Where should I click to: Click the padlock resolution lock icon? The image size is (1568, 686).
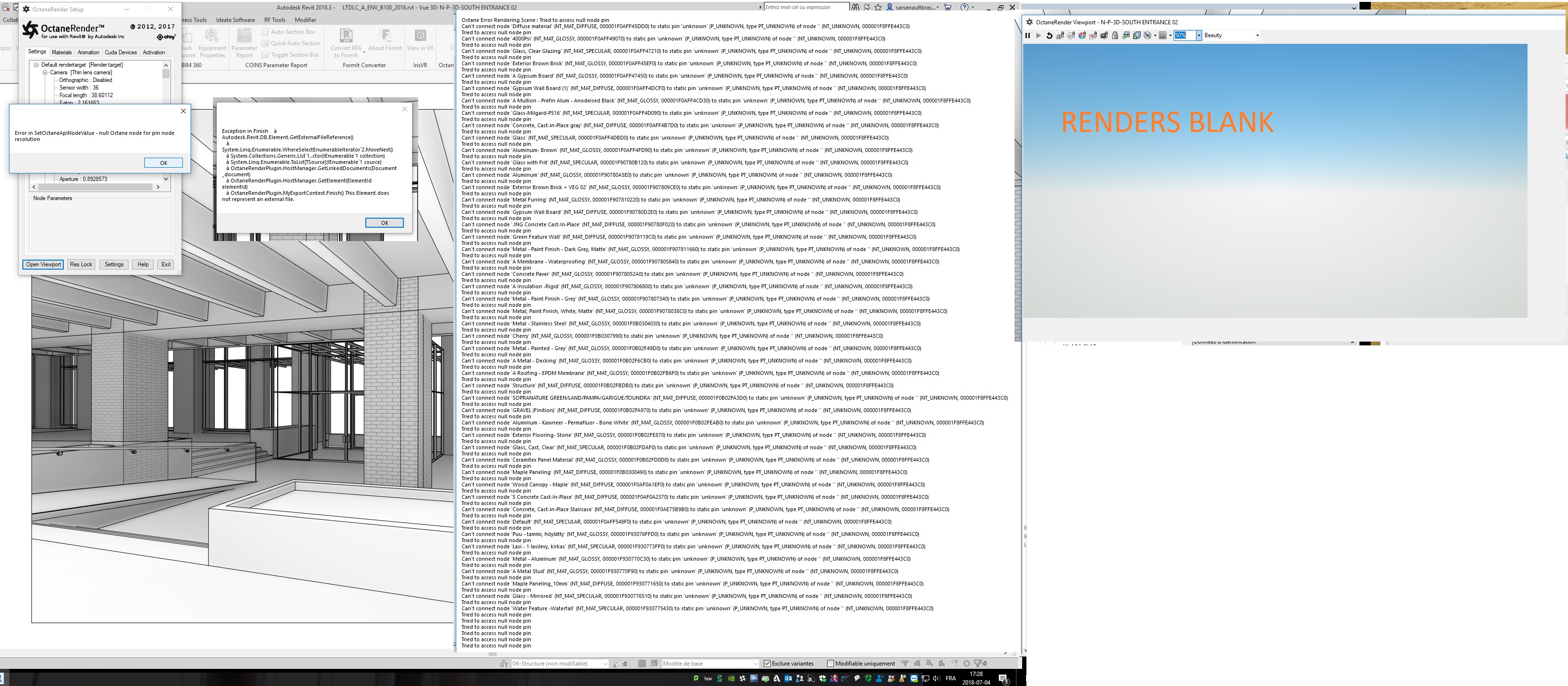[1115, 35]
